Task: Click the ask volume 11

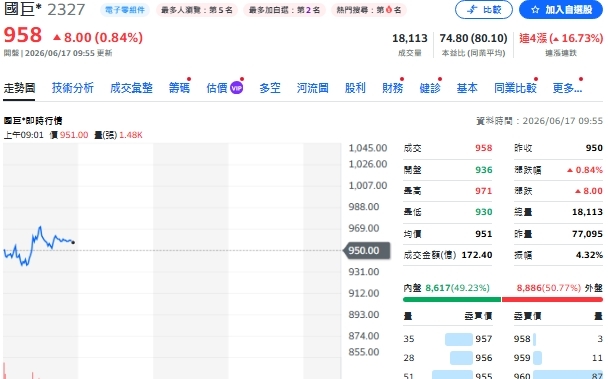Action: pyautogui.click(x=598, y=358)
